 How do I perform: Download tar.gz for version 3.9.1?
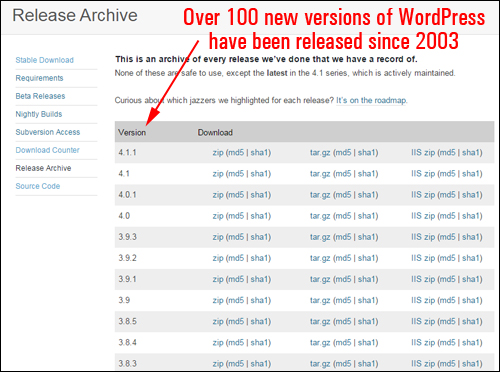[x=320, y=279]
